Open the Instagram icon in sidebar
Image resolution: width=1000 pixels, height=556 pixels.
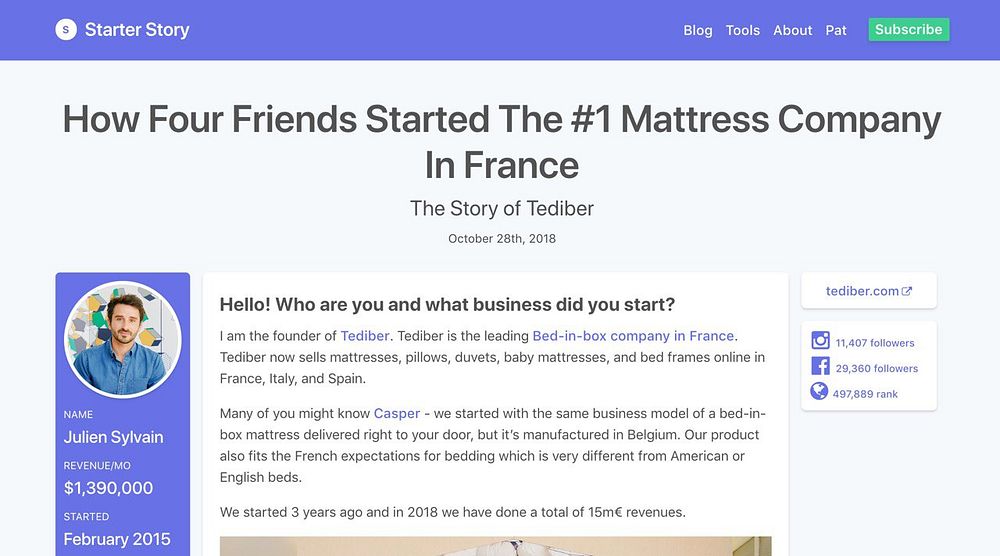[820, 341]
